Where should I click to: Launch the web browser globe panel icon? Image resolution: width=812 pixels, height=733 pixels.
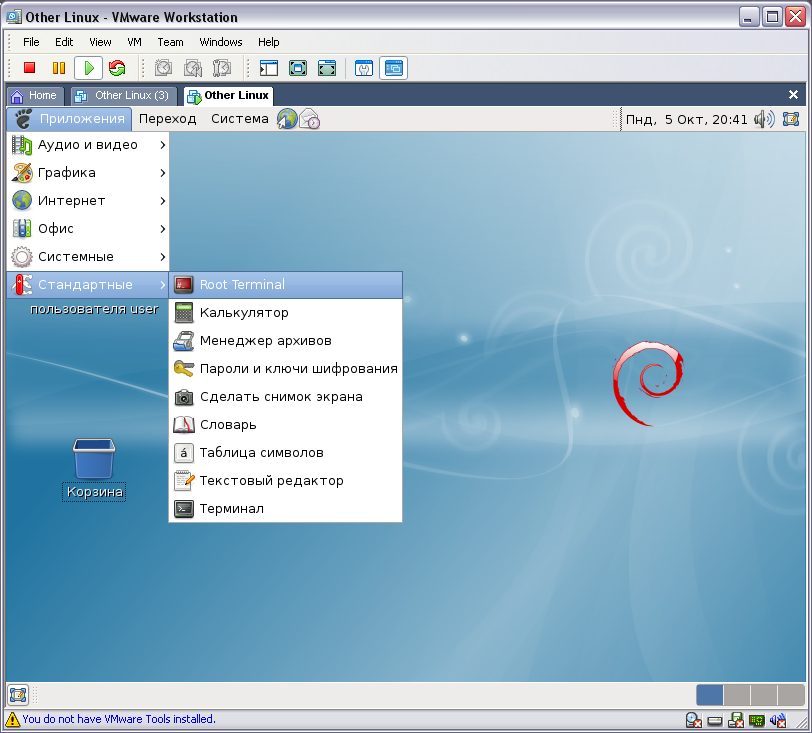287,119
